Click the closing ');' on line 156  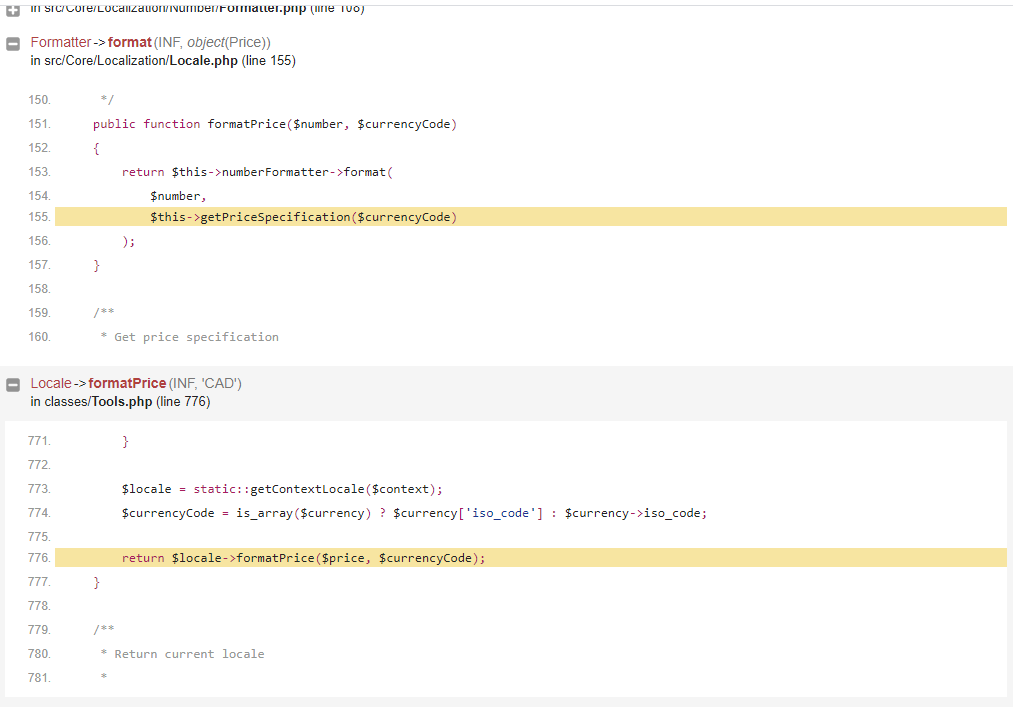pos(129,242)
